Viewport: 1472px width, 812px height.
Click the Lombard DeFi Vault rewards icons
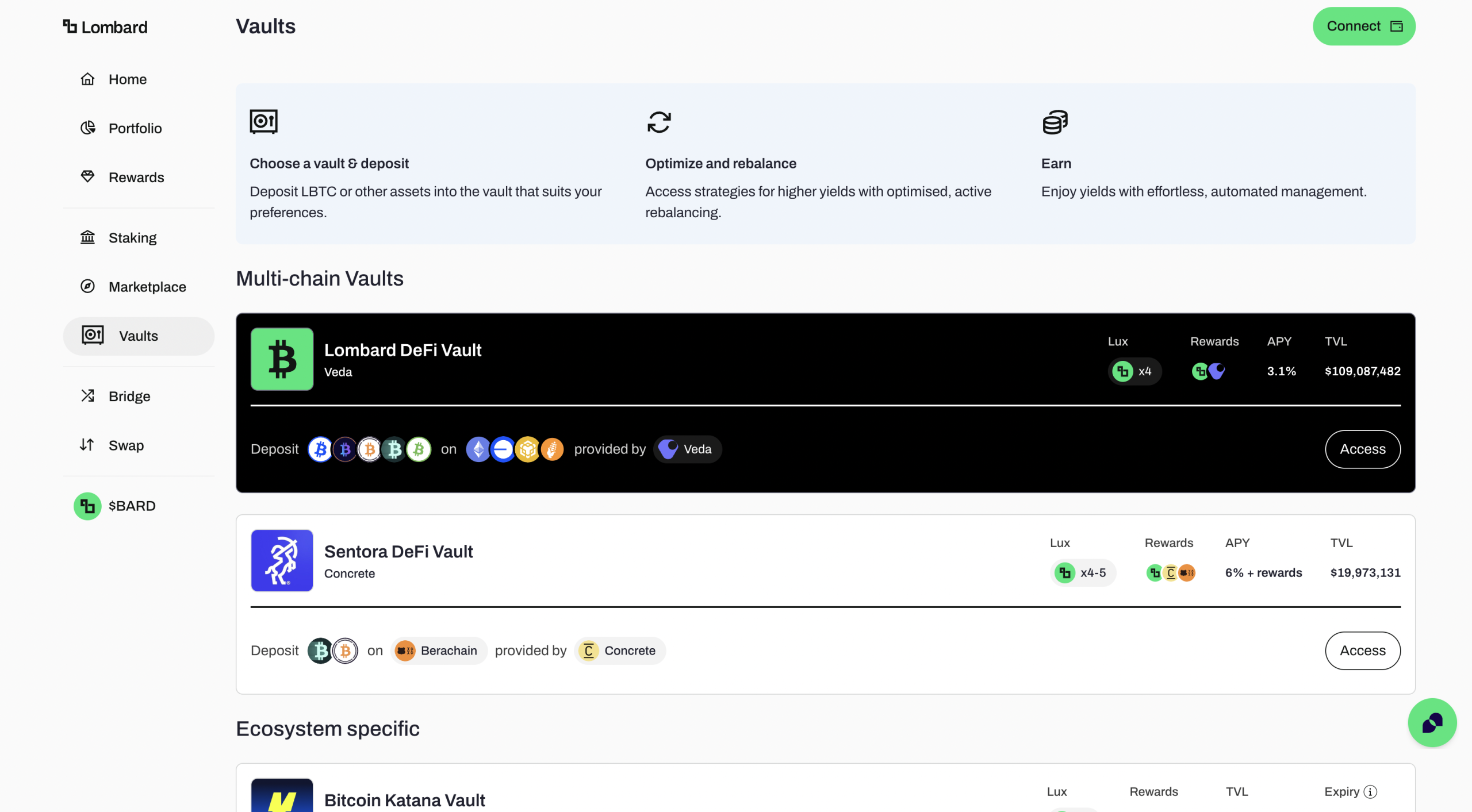pyautogui.click(x=1208, y=371)
